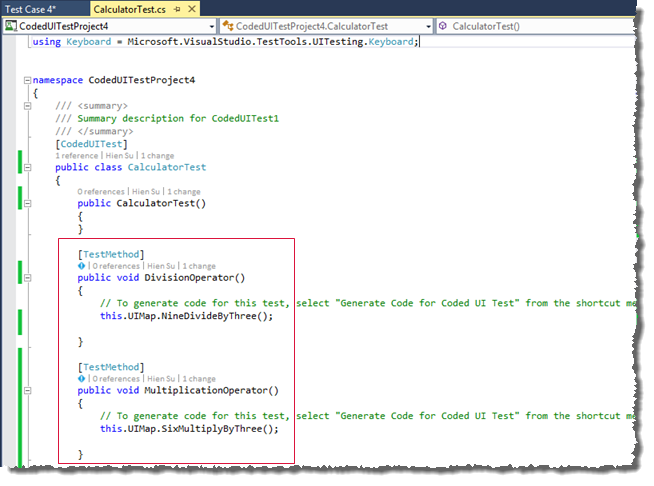Collapse the summary comment block
654x486 pixels.
[x=28, y=106]
